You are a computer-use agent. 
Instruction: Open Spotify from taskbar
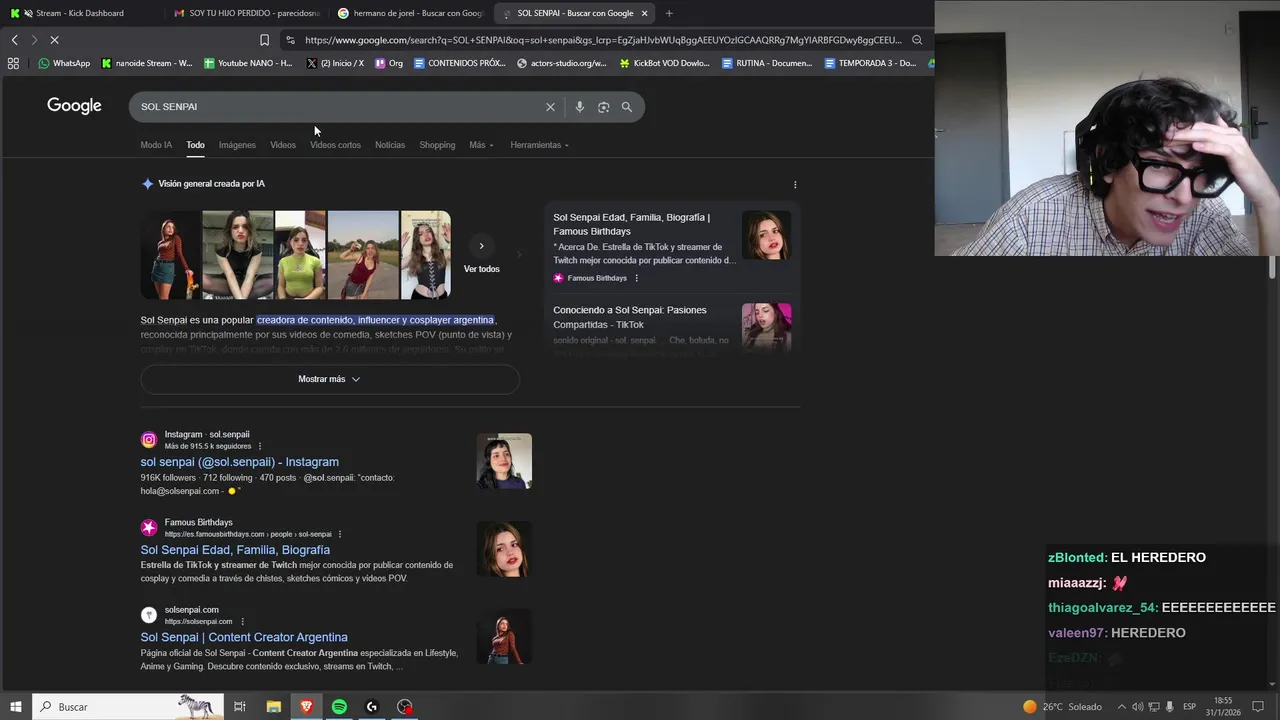[339, 707]
